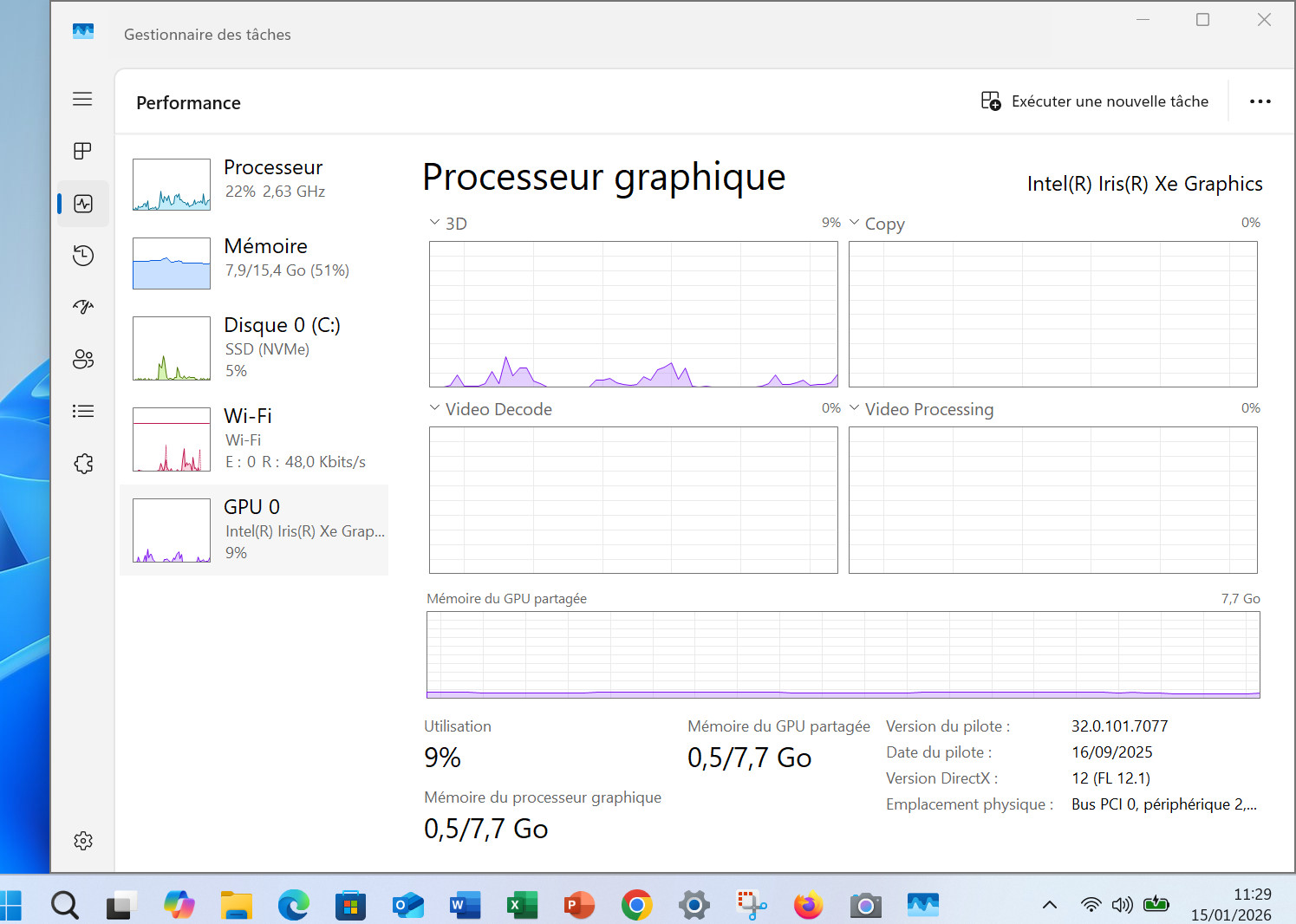Click the Mémoire du GPU partagée graph
The width and height of the screenshot is (1296, 924).
(x=843, y=654)
